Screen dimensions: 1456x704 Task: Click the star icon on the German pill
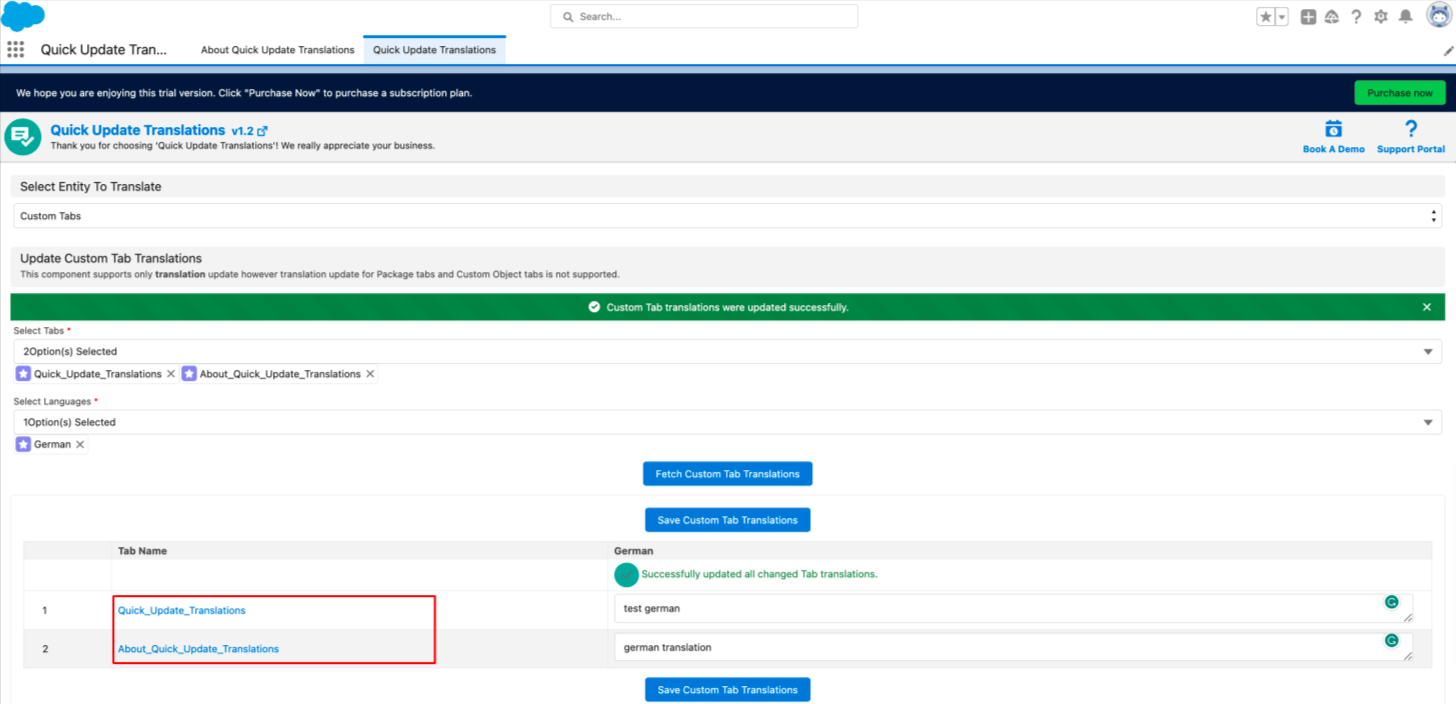pos(24,444)
